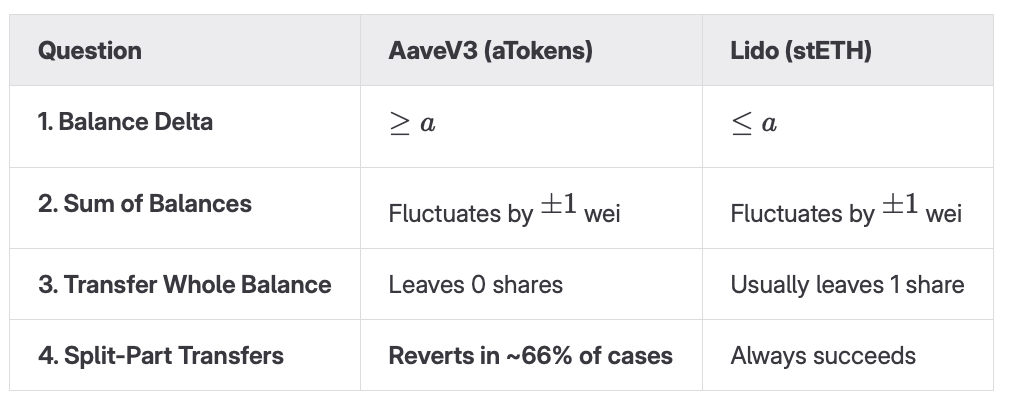The width and height of the screenshot is (1013, 408).
Task: Click the word 'wei' in AaveV3 column
Action: [x=602, y=214]
